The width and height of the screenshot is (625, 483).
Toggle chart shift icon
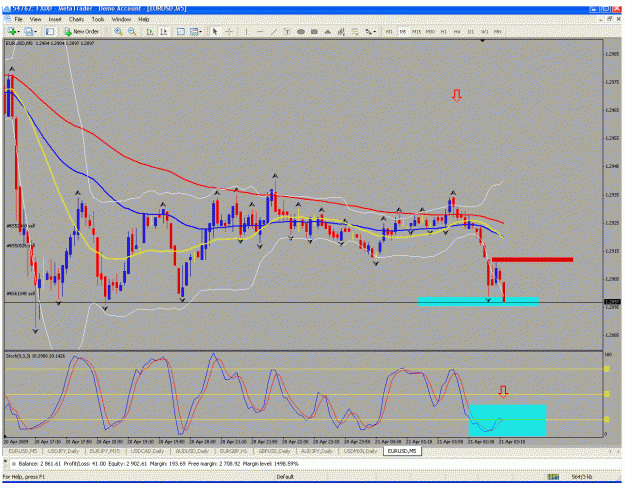pyautogui.click(x=163, y=31)
